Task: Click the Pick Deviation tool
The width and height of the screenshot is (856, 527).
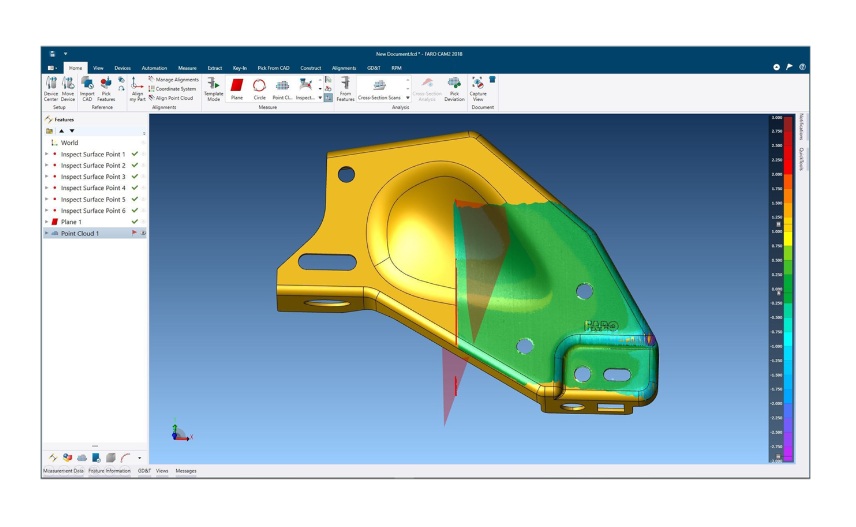Action: 454,88
